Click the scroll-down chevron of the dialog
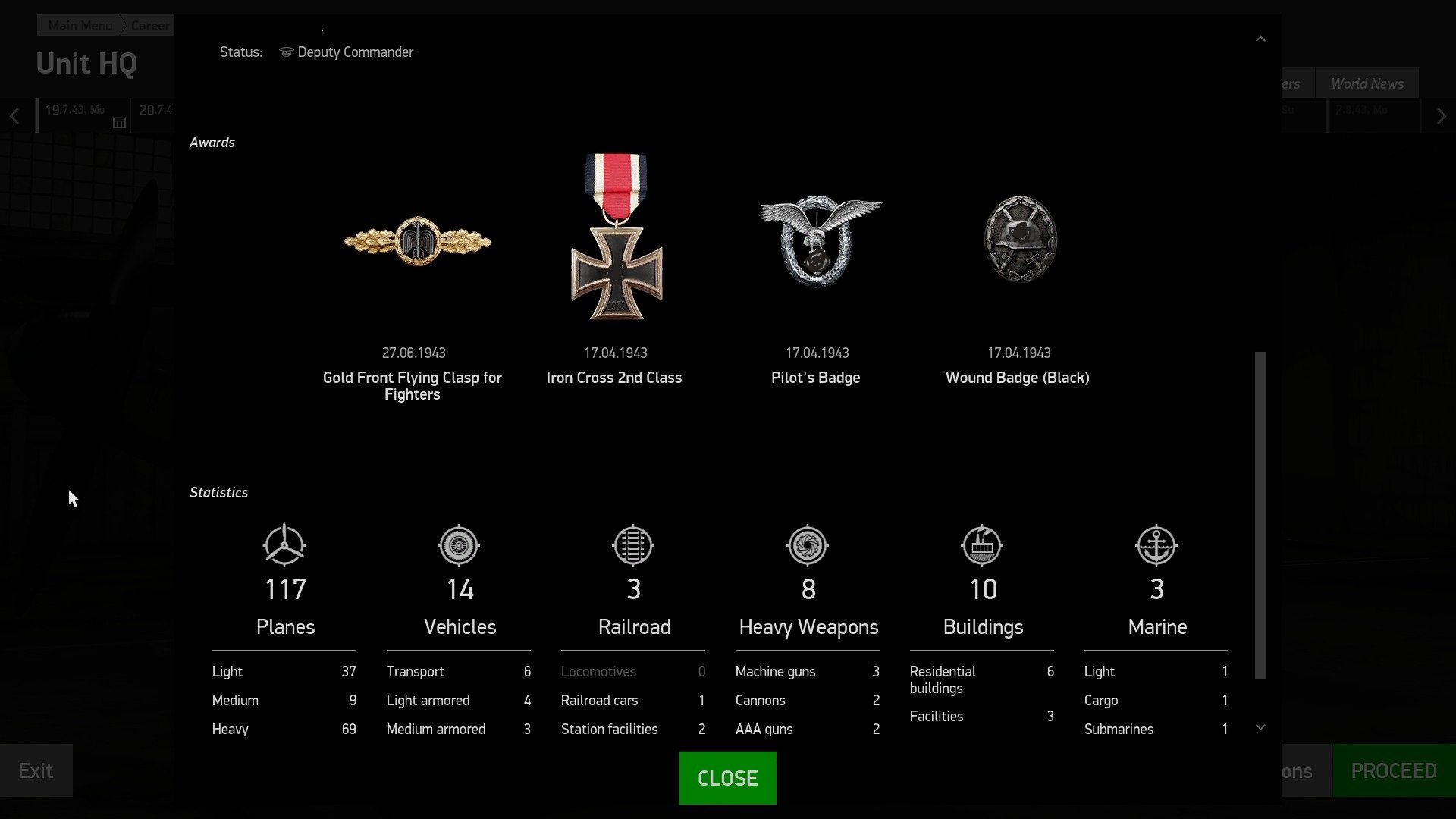Screen dimensions: 1456x819 pyautogui.click(x=1260, y=727)
